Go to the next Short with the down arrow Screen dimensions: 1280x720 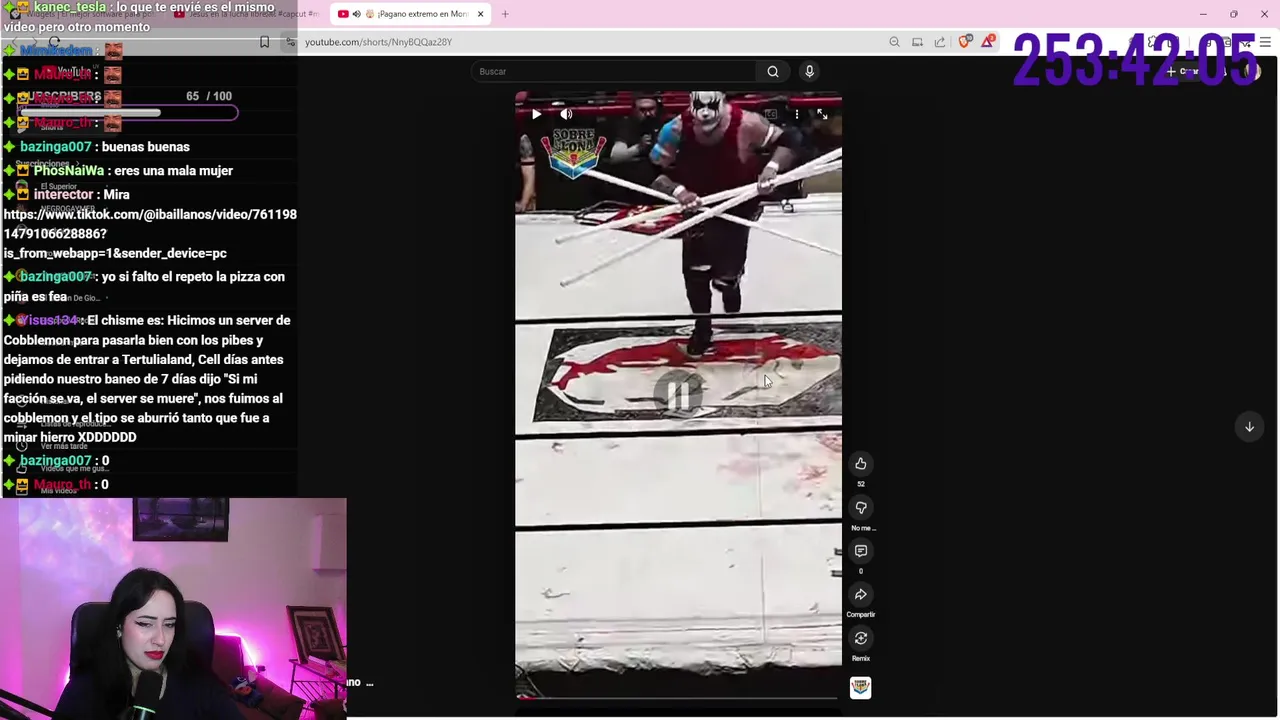coord(1249,427)
